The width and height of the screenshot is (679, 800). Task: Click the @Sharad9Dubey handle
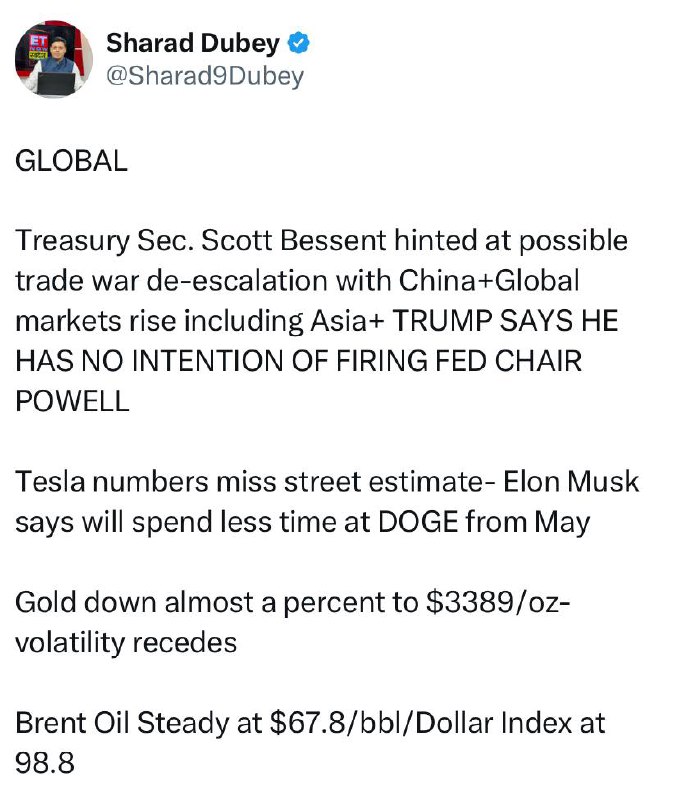click(x=205, y=77)
